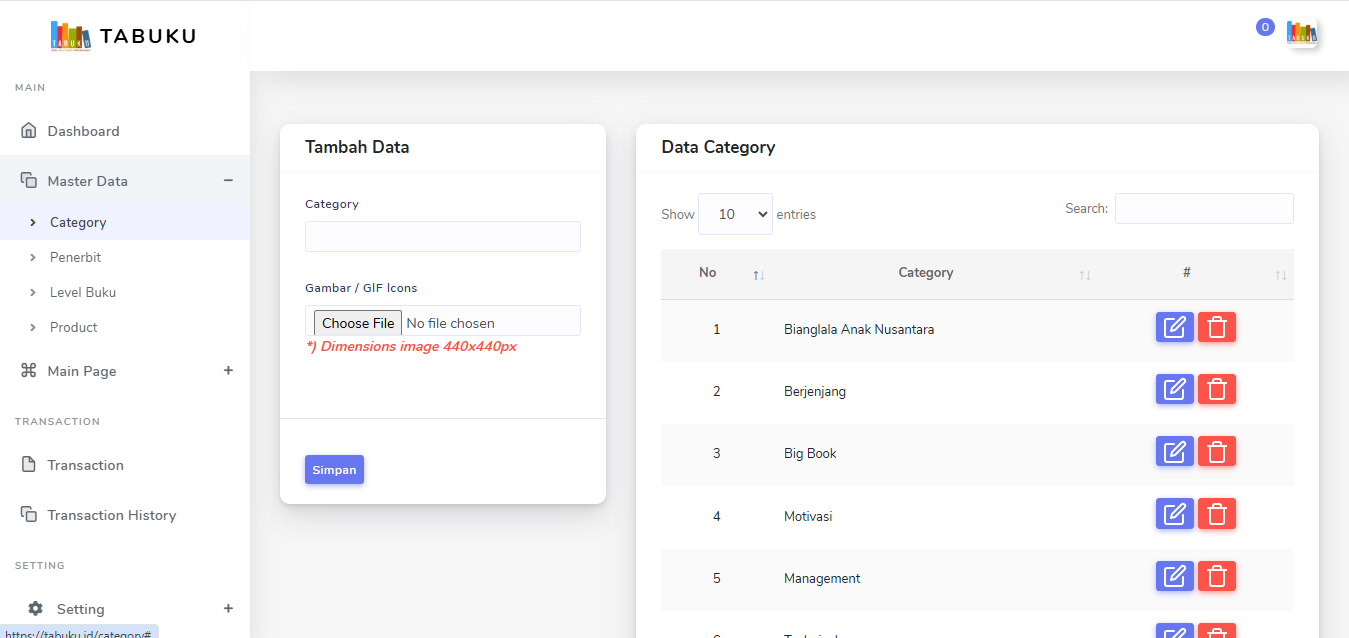Click the edit icon for Bianglala Anak Nusantara
Image resolution: width=1349 pixels, height=638 pixels.
coord(1174,328)
